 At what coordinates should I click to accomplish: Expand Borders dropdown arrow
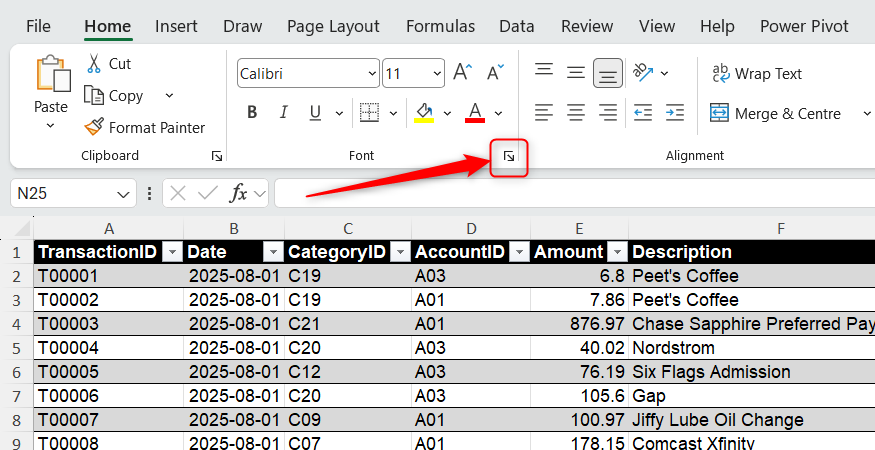pos(393,113)
